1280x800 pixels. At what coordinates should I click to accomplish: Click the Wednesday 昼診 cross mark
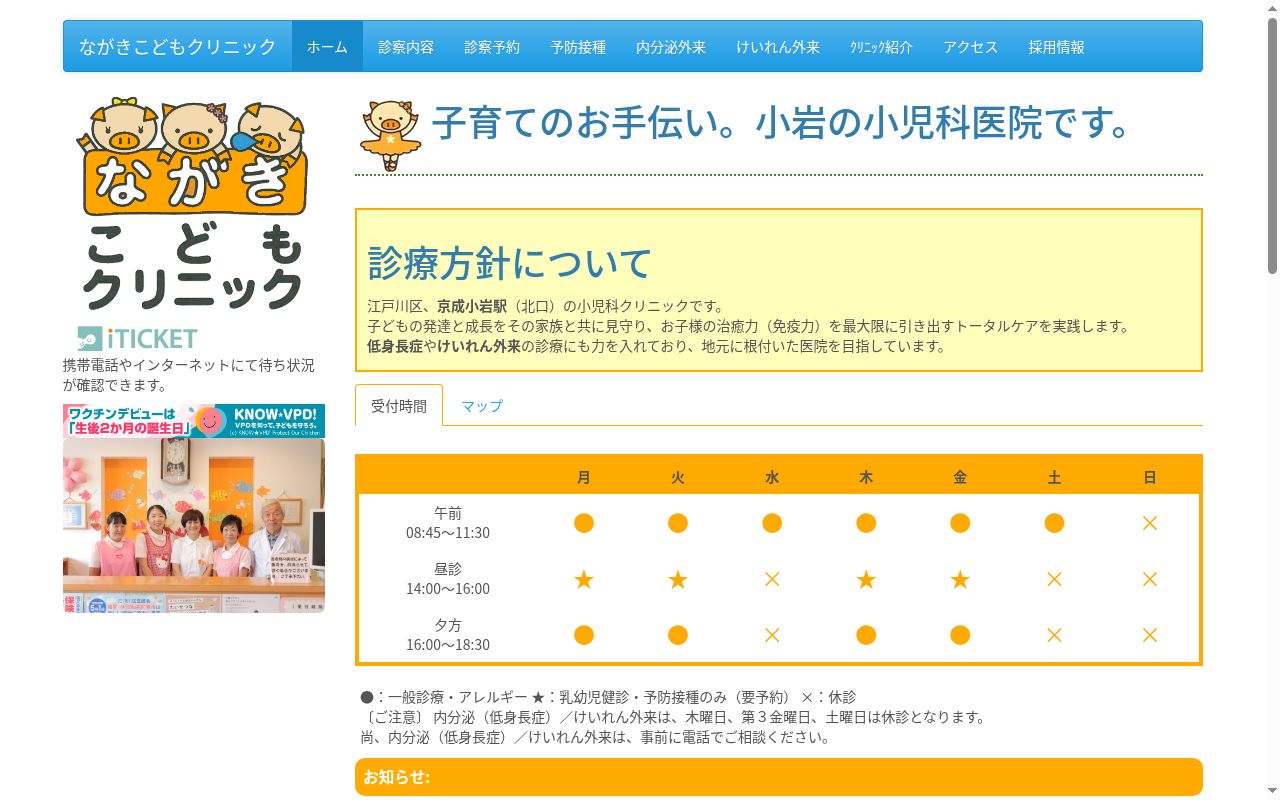pyautogui.click(x=772, y=579)
